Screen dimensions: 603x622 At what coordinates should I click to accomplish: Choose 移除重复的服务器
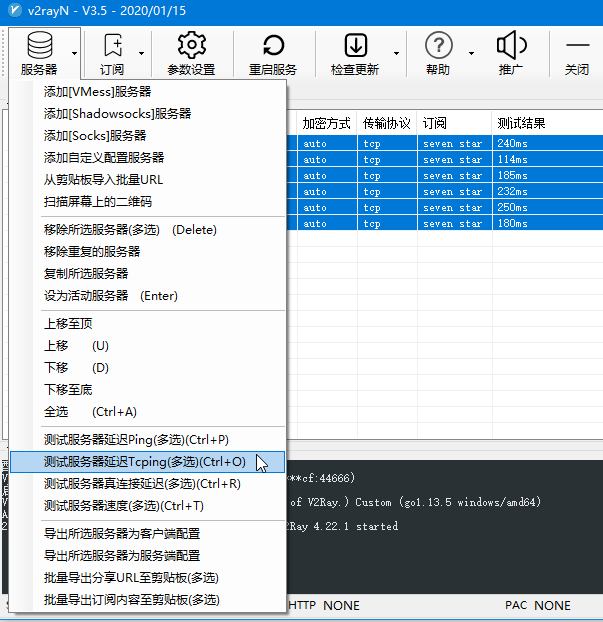click(x=148, y=251)
